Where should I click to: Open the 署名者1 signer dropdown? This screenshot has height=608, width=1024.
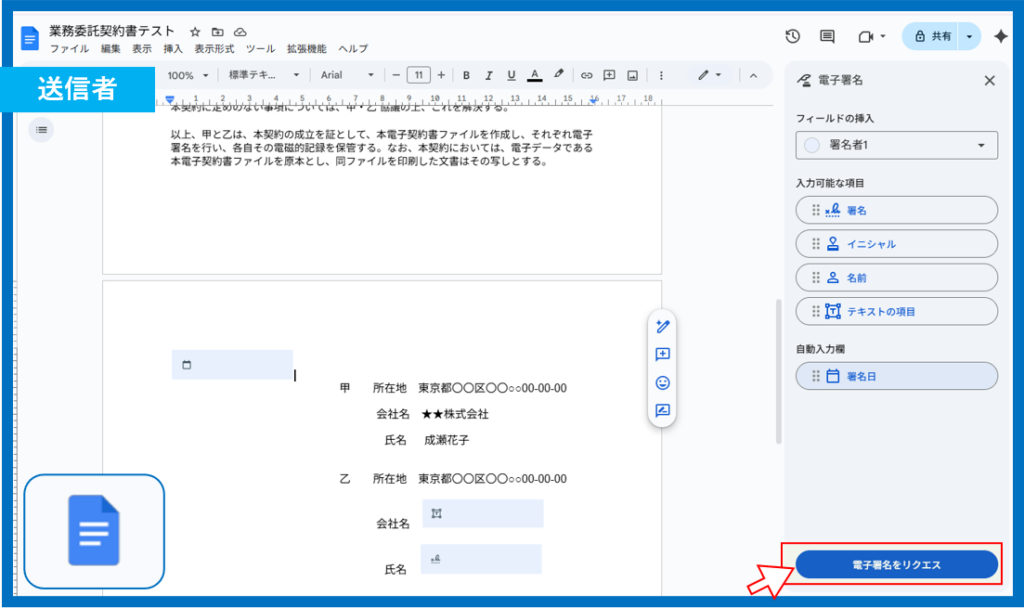897,146
